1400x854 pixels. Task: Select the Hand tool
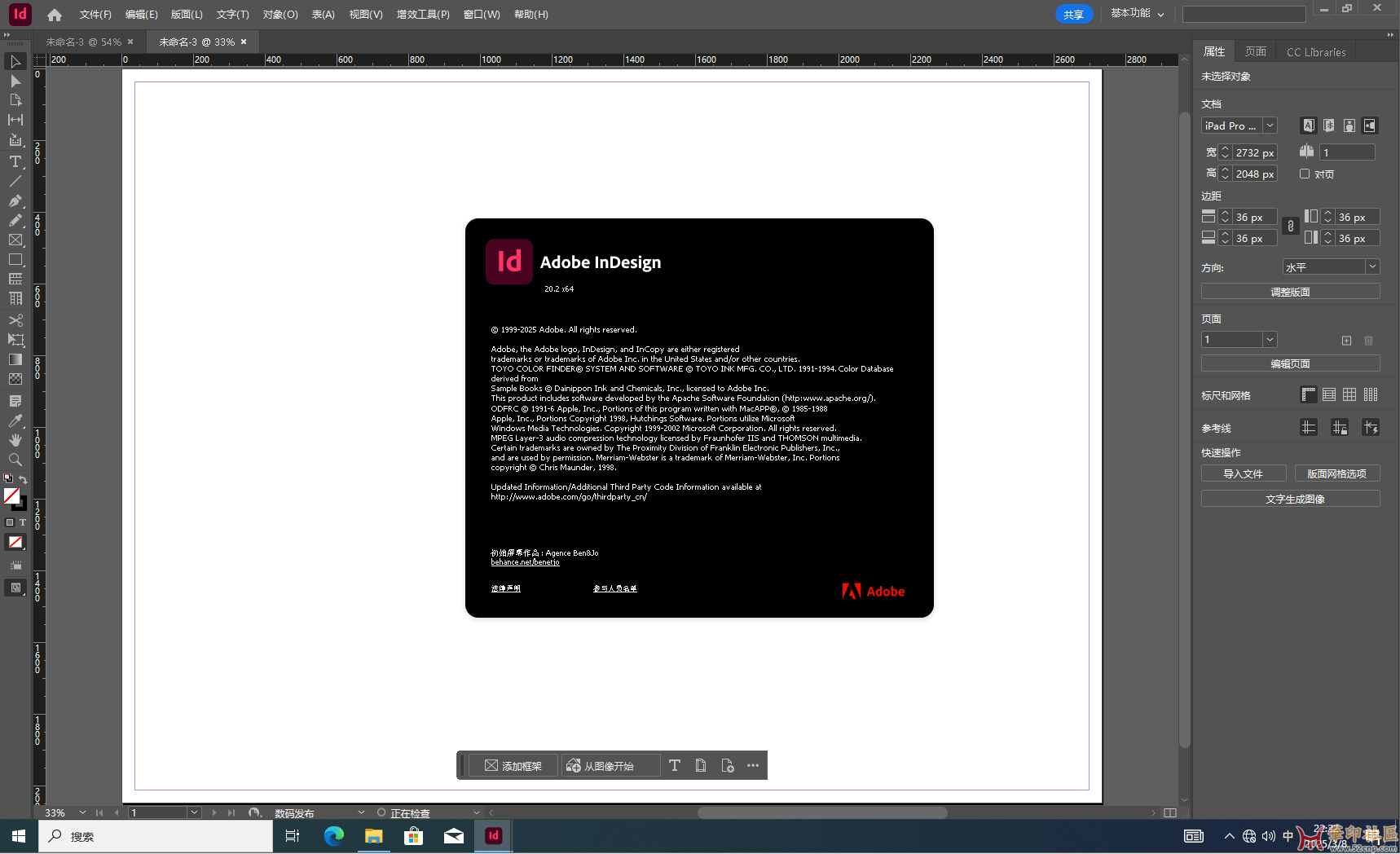(15, 440)
